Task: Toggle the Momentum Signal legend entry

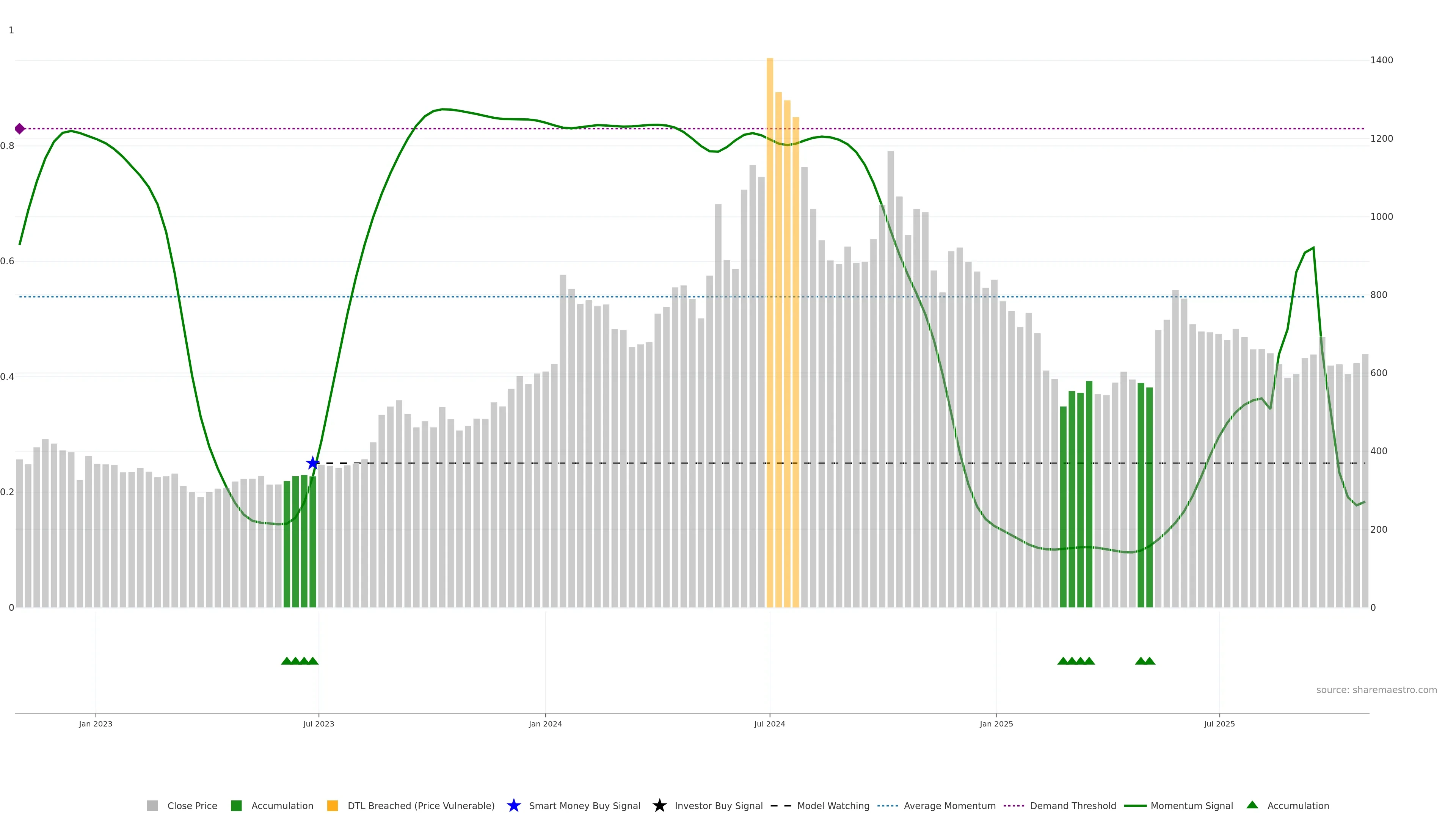Action: pyautogui.click(x=1191, y=806)
